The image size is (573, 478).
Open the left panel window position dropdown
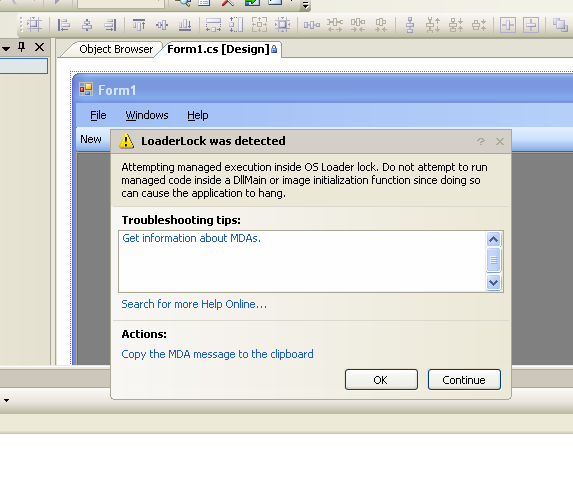6,48
